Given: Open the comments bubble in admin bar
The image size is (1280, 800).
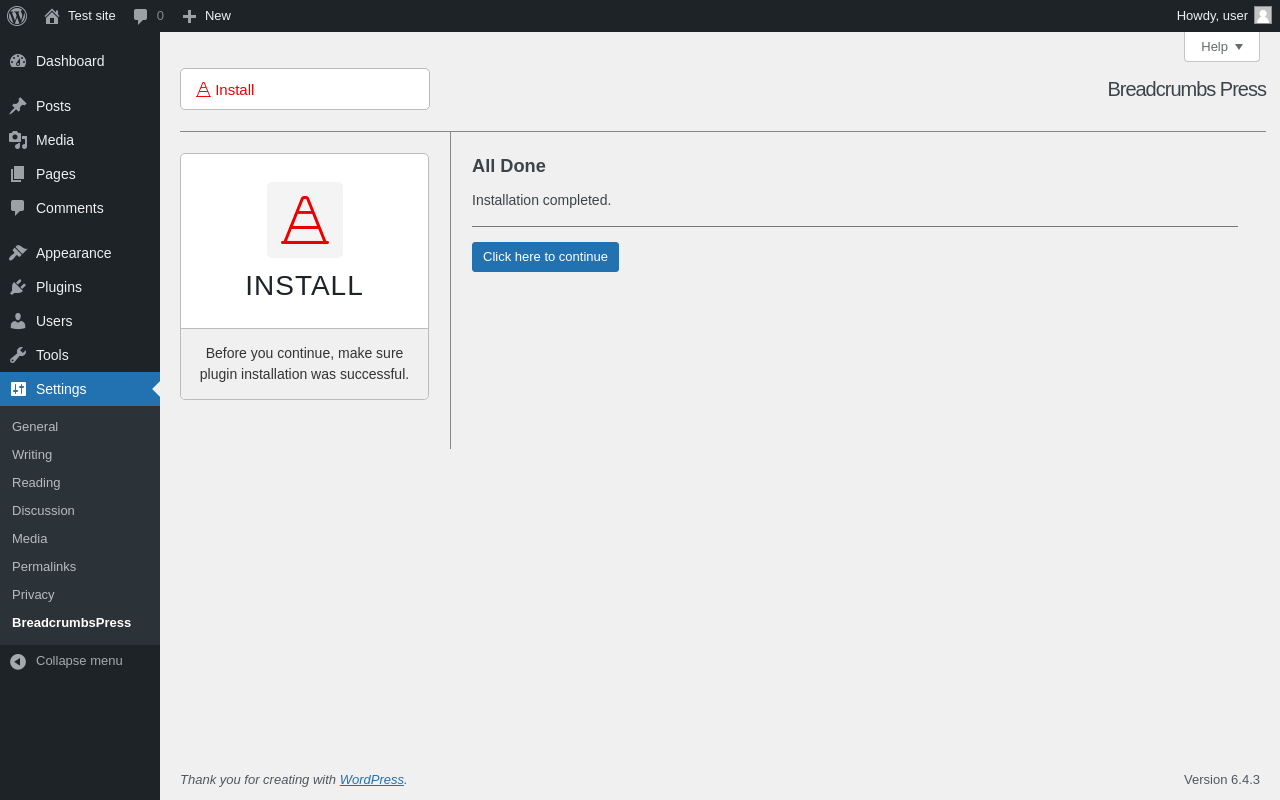Looking at the screenshot, I should click(x=141, y=16).
